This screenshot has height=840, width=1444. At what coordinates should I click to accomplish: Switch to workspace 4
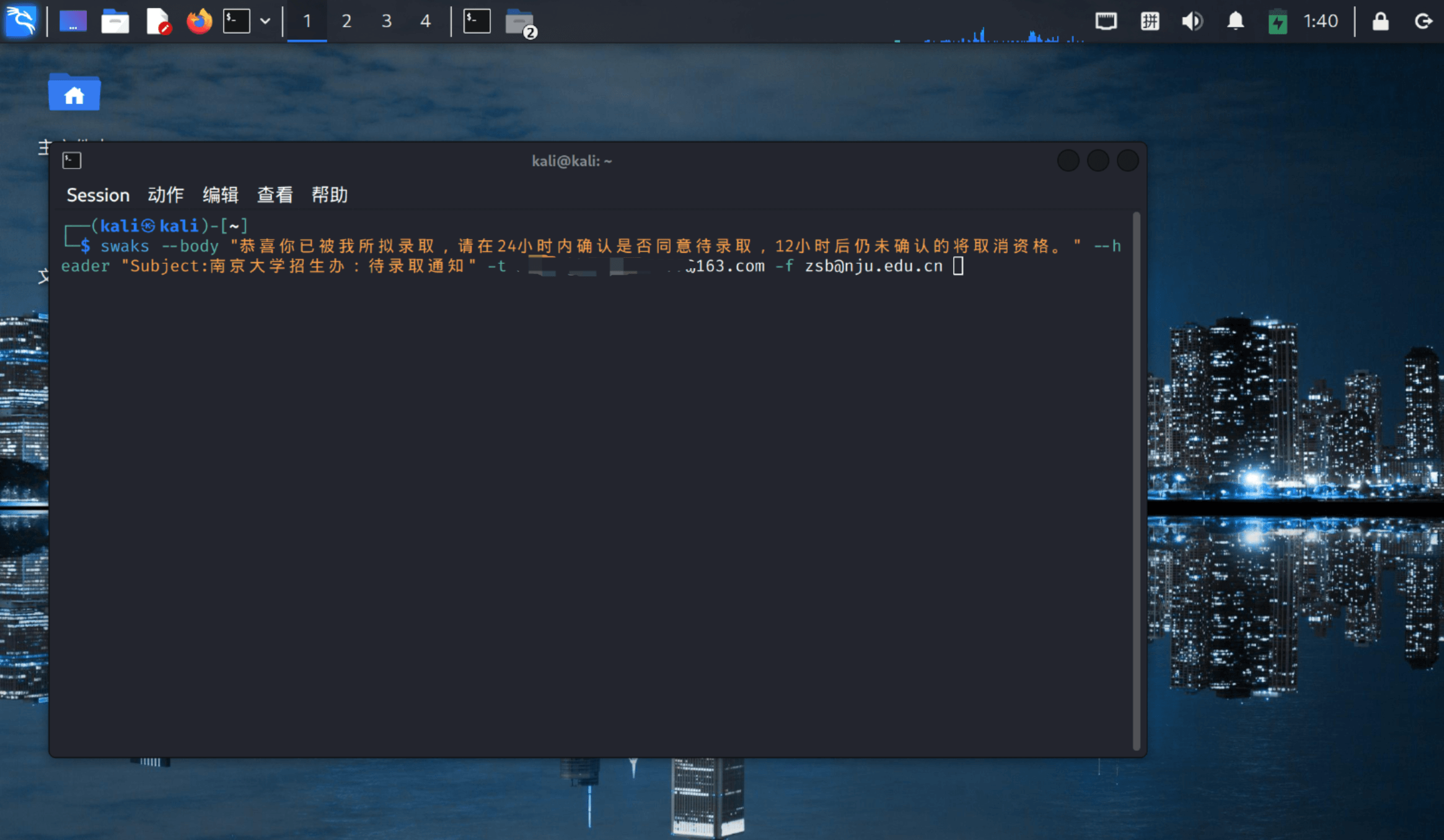[425, 21]
